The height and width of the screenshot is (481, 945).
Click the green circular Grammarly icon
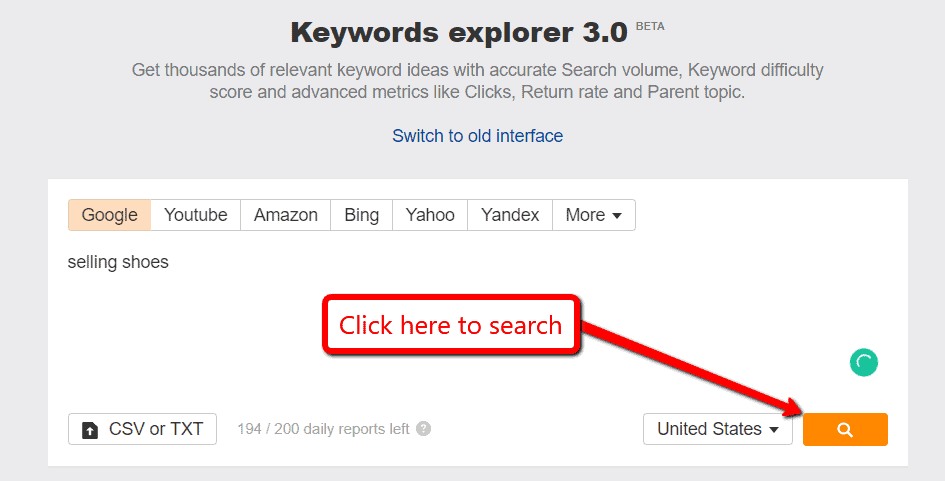click(864, 363)
